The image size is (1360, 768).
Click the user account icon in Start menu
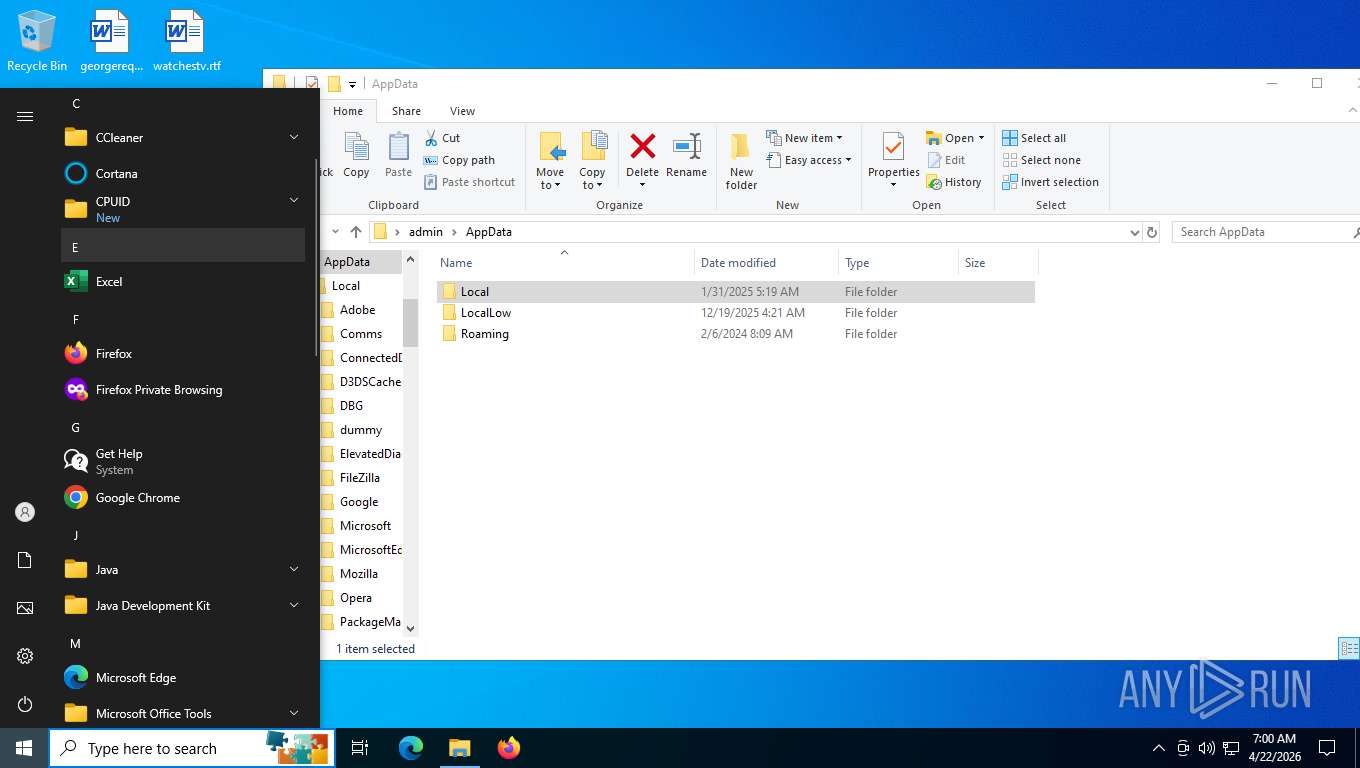click(x=25, y=512)
